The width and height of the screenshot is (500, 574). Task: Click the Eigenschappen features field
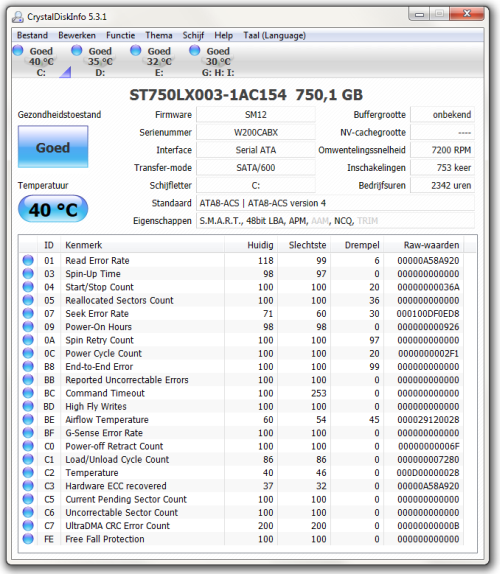[x=335, y=221]
